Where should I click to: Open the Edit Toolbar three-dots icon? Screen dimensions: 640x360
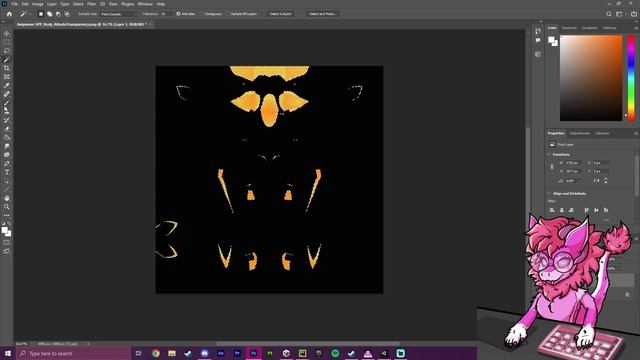point(7,215)
